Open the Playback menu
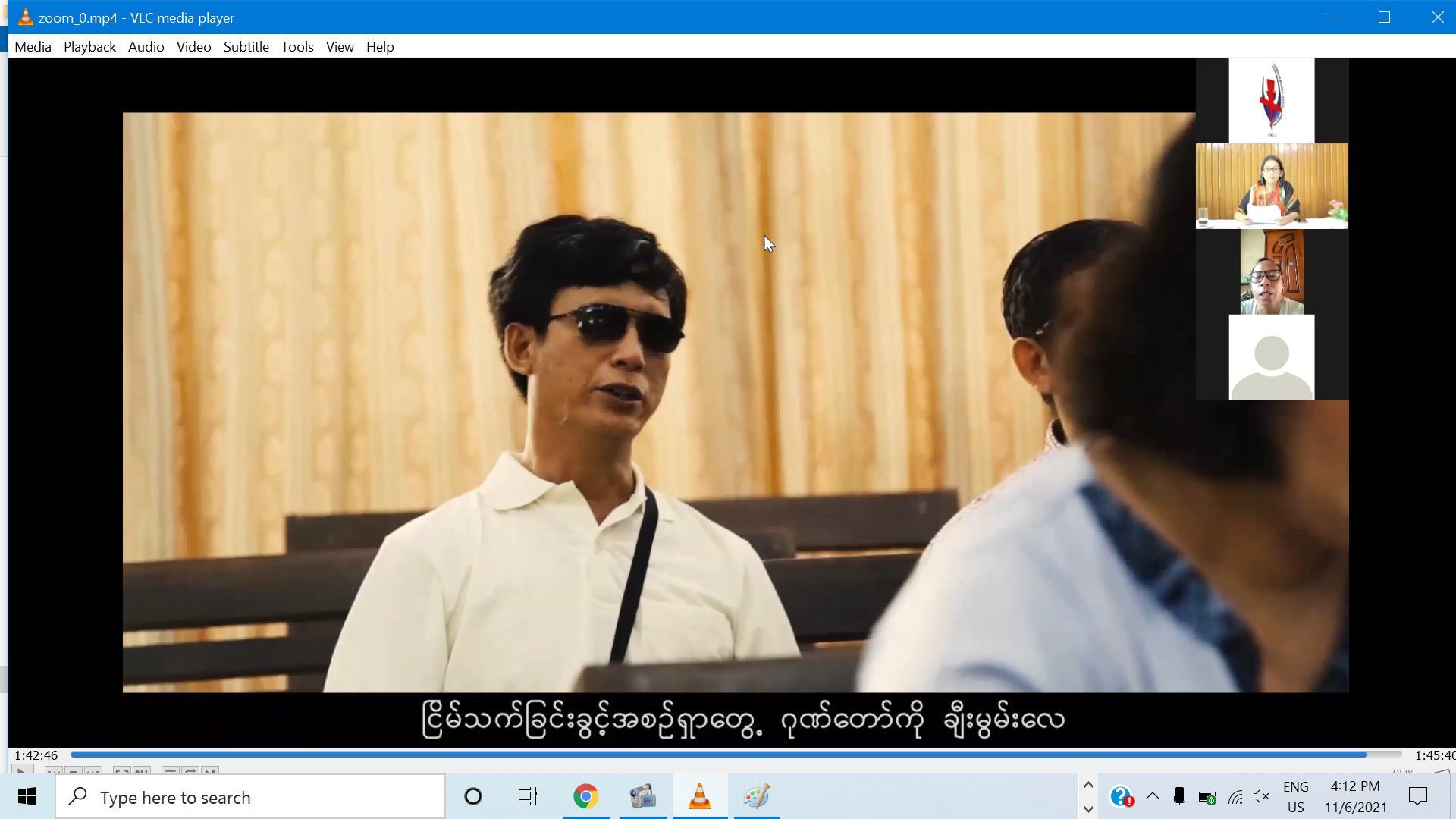 (x=89, y=47)
